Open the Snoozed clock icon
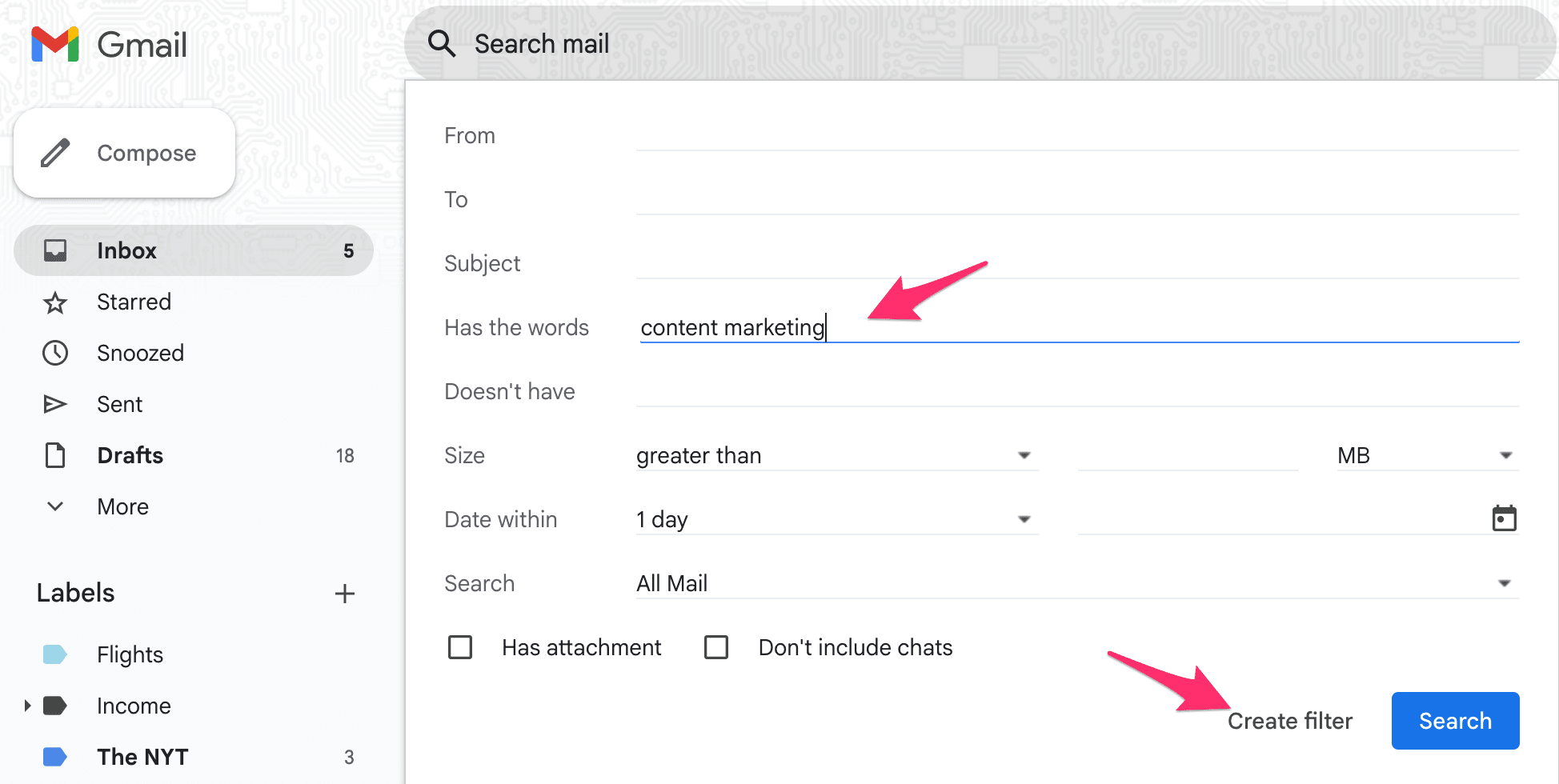This screenshot has height=784, width=1559. [55, 353]
